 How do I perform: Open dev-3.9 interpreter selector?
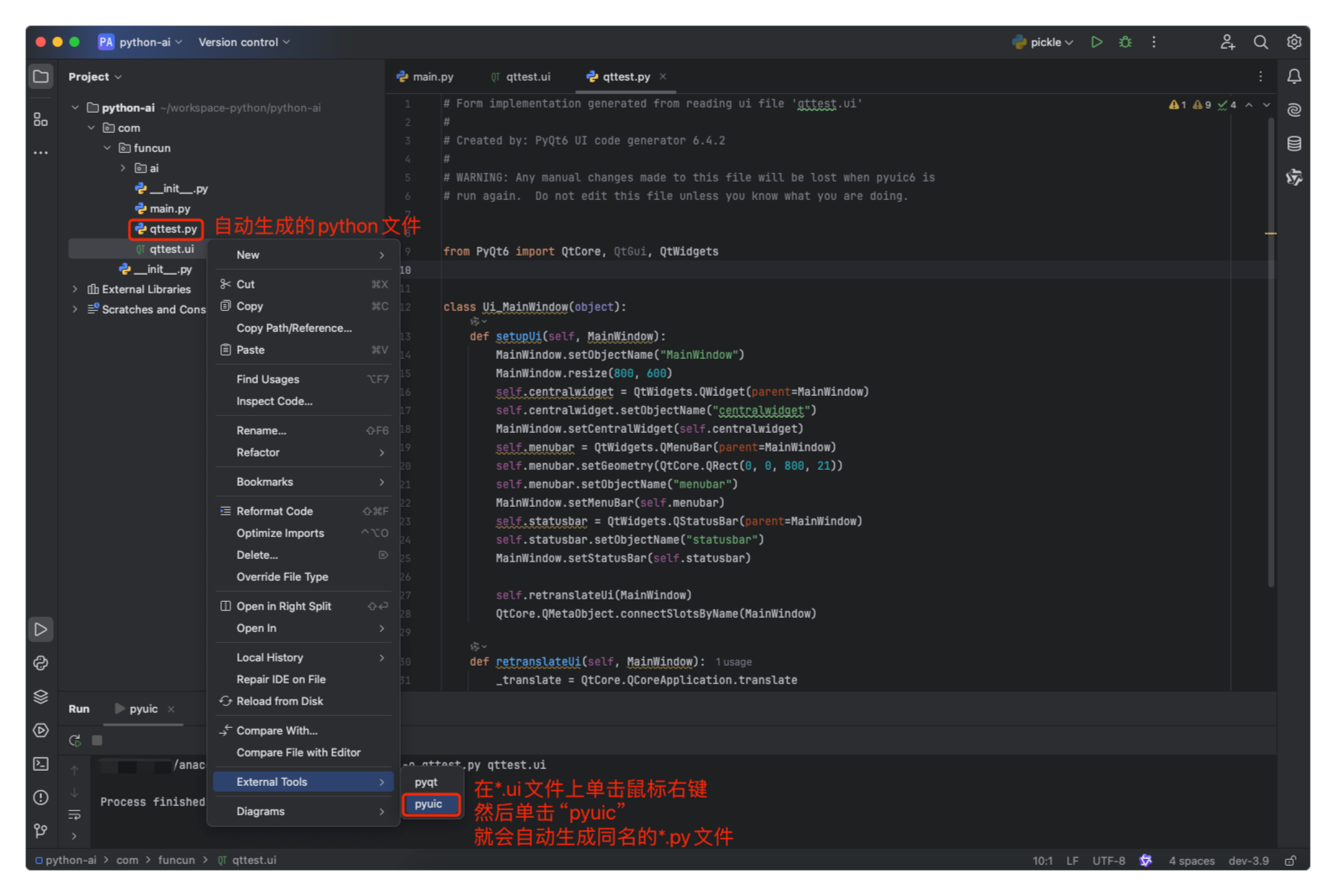(x=1248, y=861)
